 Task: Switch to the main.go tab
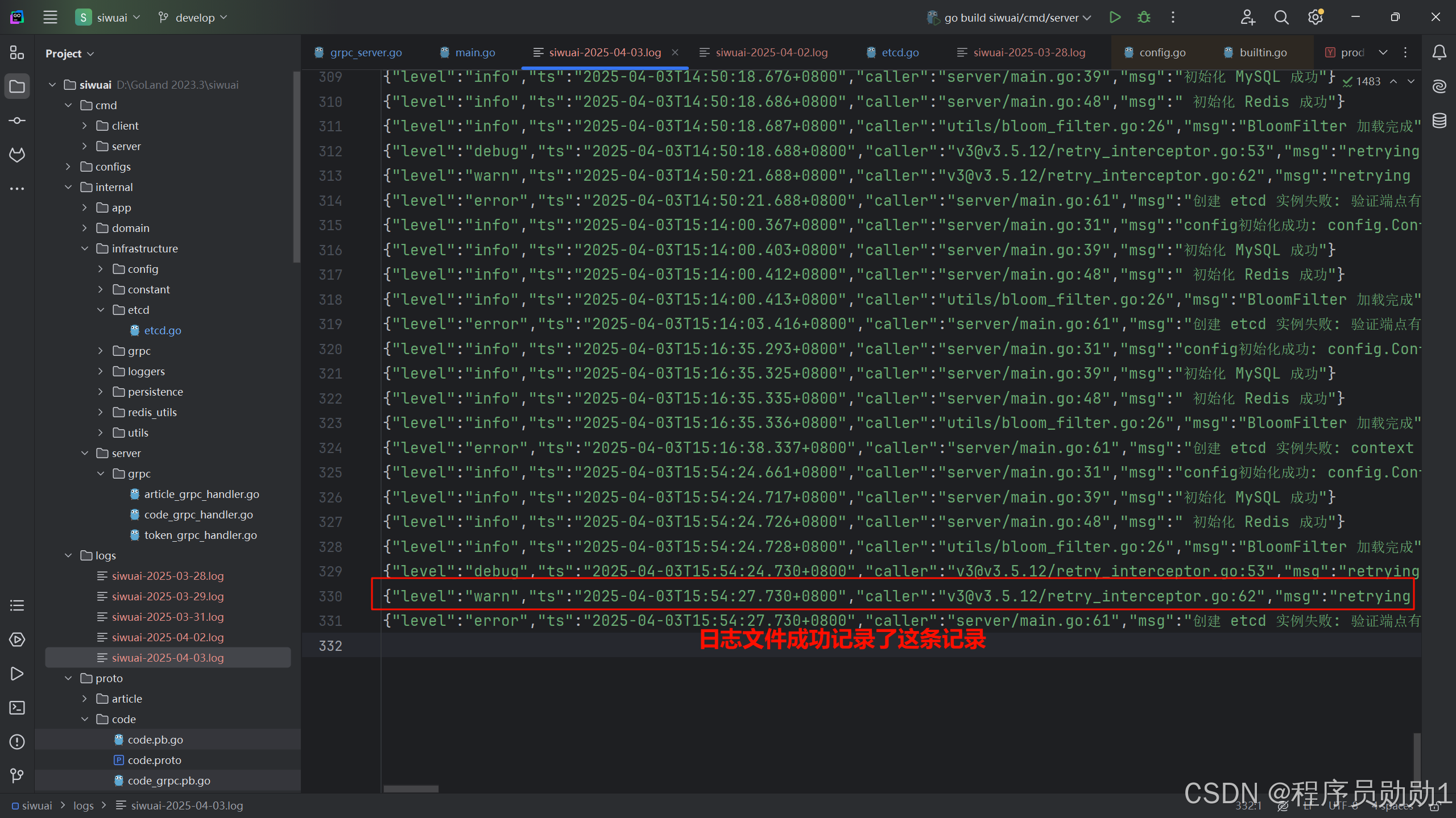[474, 52]
